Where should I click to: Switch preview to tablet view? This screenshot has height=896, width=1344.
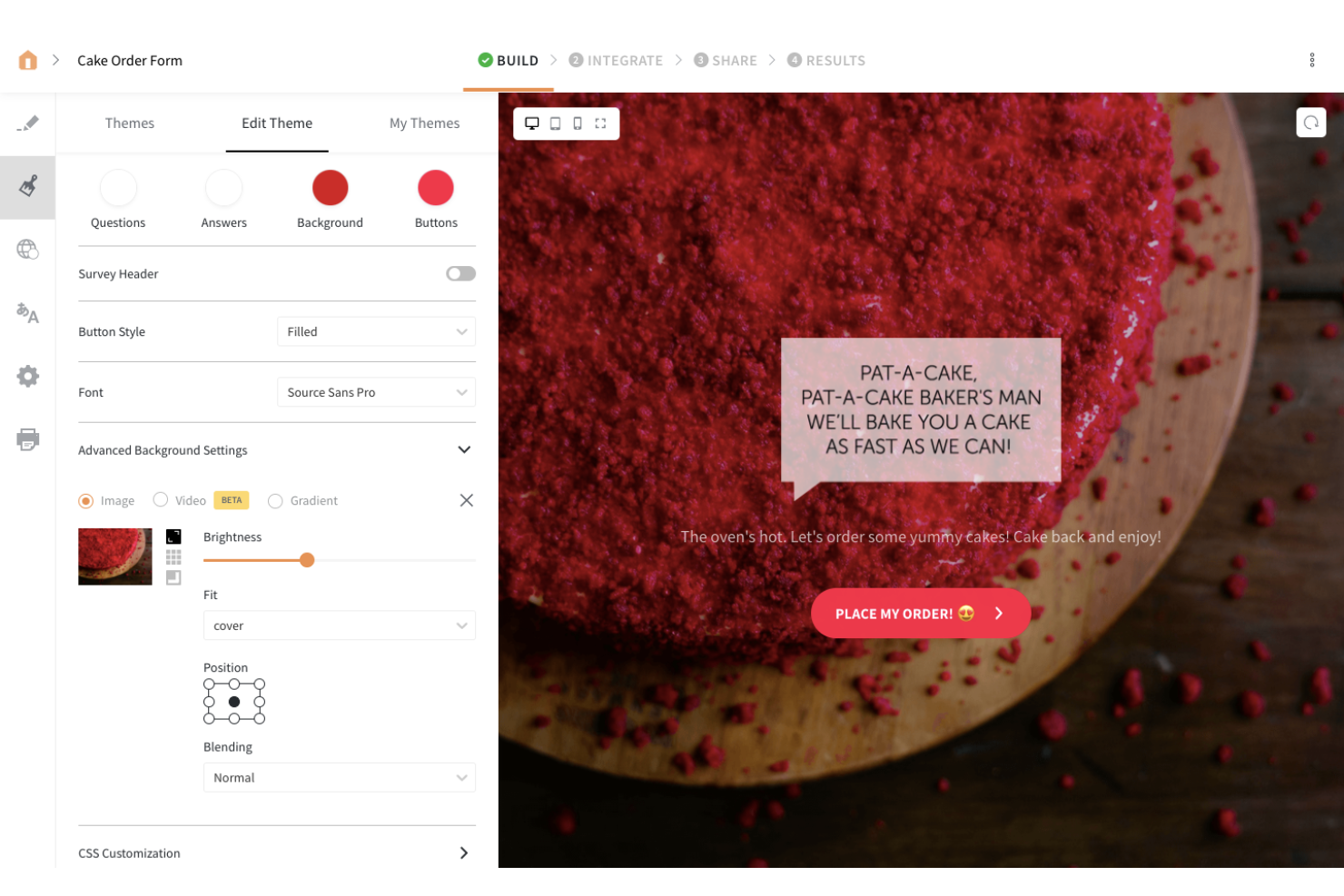[555, 123]
